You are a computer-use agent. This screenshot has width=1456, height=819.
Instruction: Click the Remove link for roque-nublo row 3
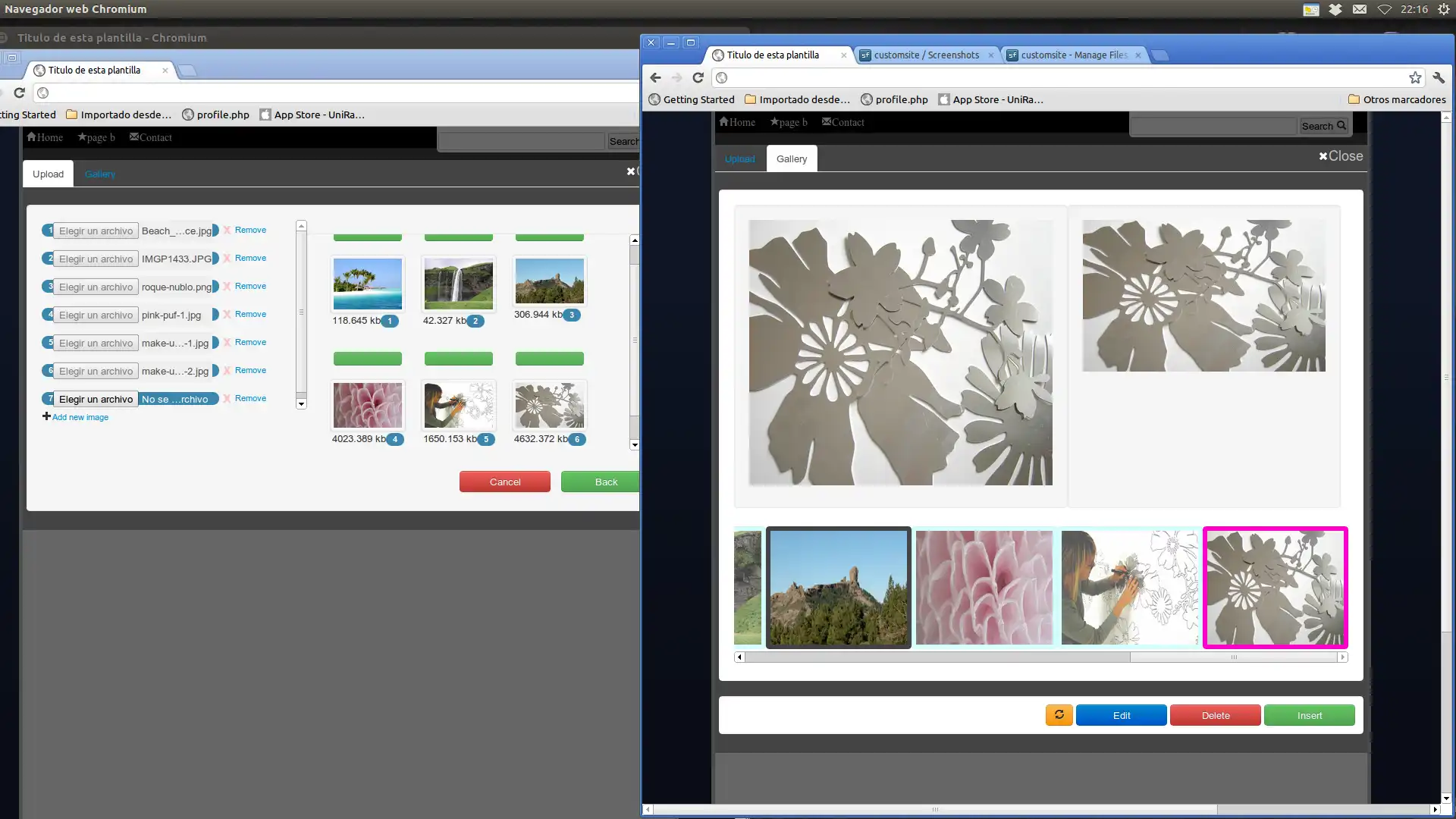(250, 286)
